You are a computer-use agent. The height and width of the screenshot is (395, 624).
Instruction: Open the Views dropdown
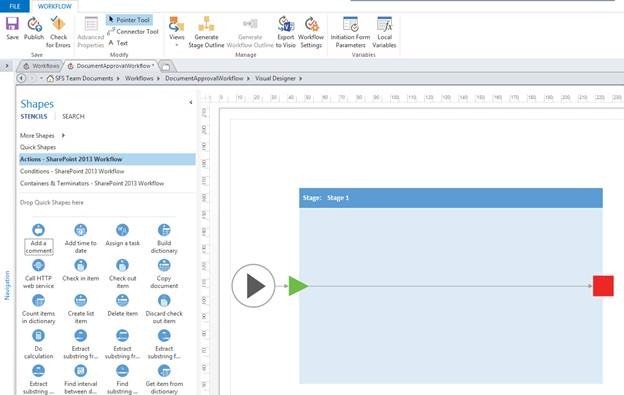click(x=176, y=31)
